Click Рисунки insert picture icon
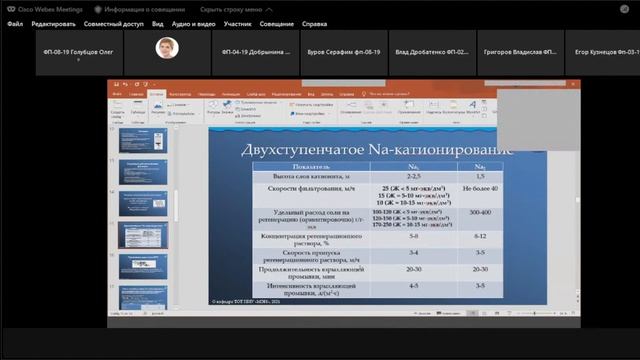The width and height of the screenshot is (640, 360). point(158,107)
